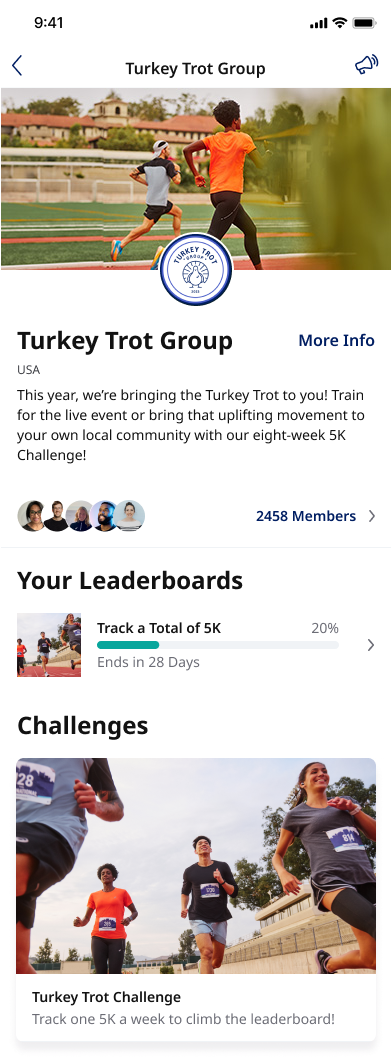Viewport: 392px width, 1058px height.
Task: Expand the 2458 Members chevron
Action: click(x=372, y=517)
